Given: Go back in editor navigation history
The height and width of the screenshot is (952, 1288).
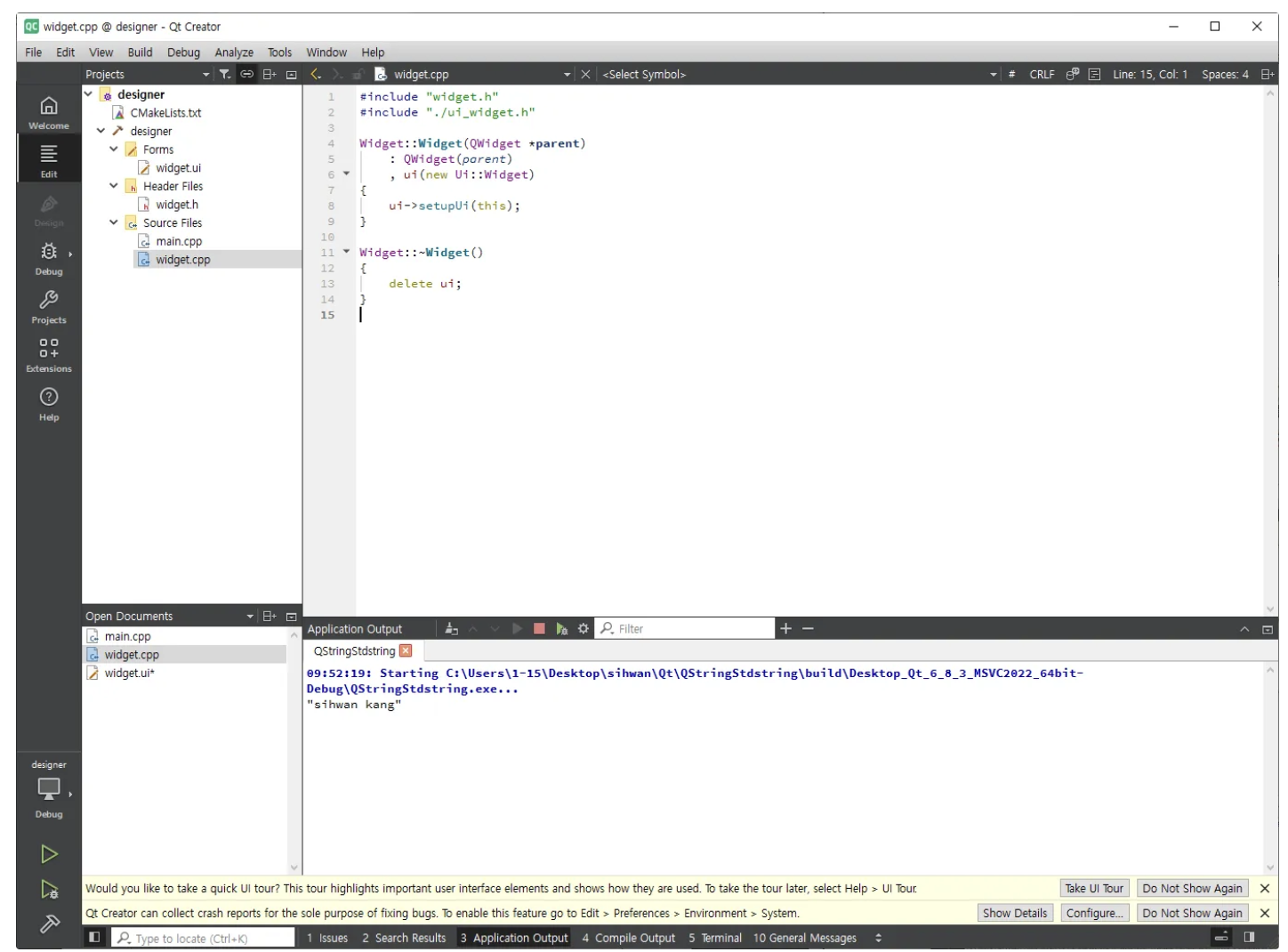Looking at the screenshot, I should pyautogui.click(x=316, y=75).
